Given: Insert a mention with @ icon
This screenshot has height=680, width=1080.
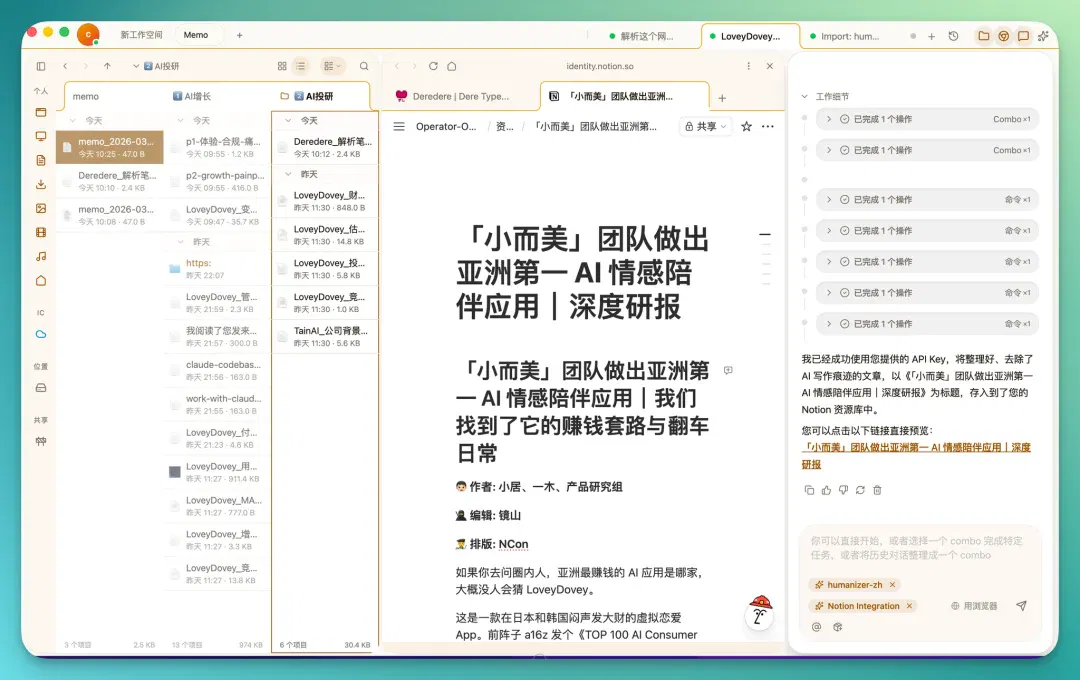Looking at the screenshot, I should click(x=816, y=627).
